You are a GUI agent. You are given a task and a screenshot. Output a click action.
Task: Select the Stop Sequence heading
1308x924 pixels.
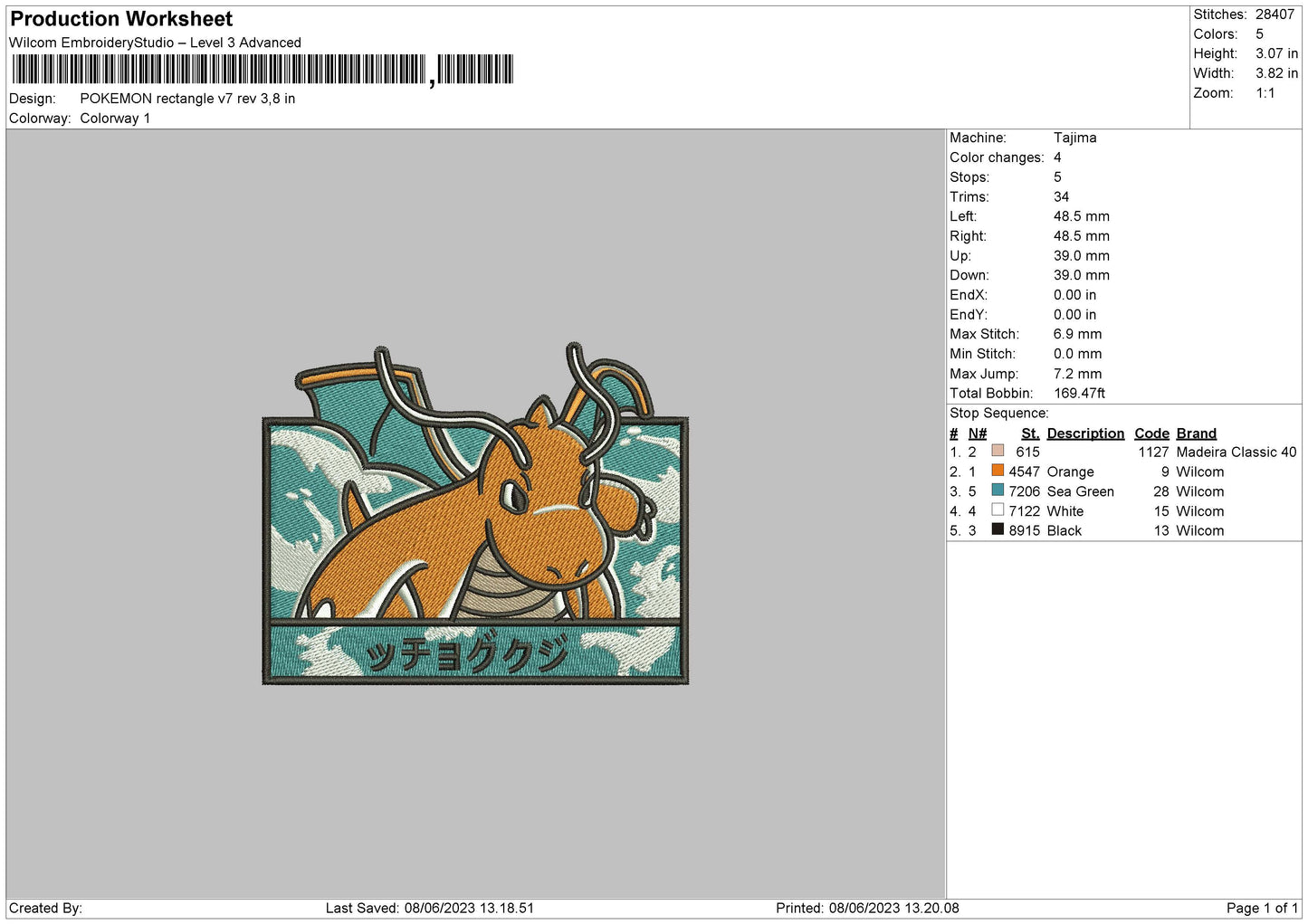pos(998,414)
